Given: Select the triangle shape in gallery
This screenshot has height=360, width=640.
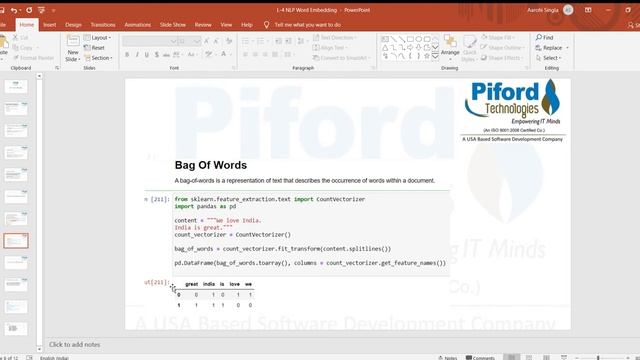Looking at the screenshot, I should click(x=385, y=48).
